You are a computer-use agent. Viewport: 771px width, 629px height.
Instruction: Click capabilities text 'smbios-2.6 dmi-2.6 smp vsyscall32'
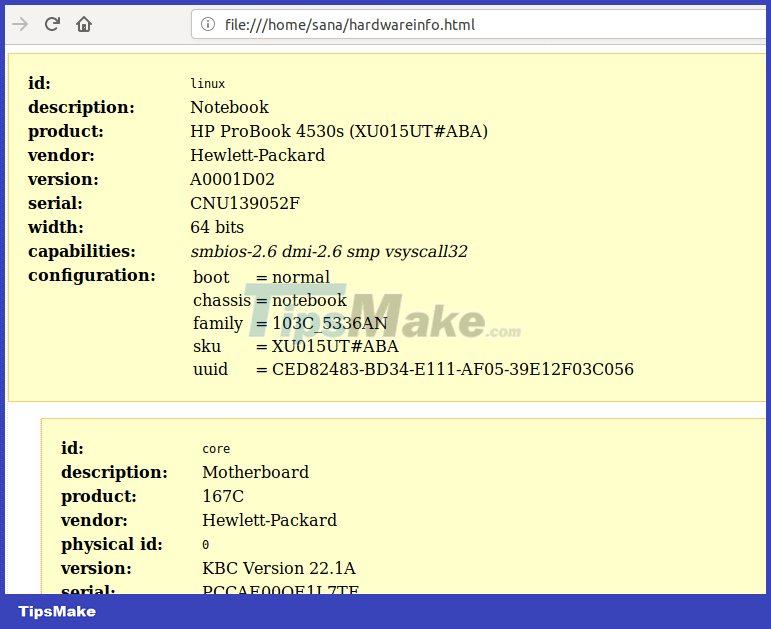coord(329,252)
